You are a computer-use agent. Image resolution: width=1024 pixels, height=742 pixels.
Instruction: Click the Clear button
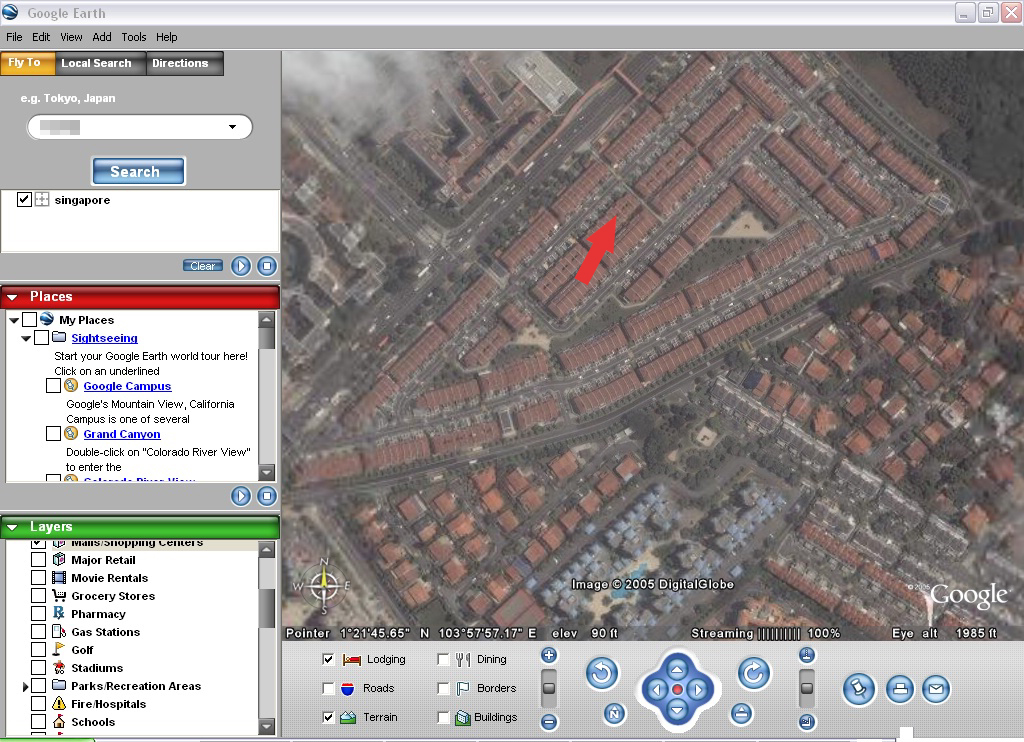click(202, 266)
